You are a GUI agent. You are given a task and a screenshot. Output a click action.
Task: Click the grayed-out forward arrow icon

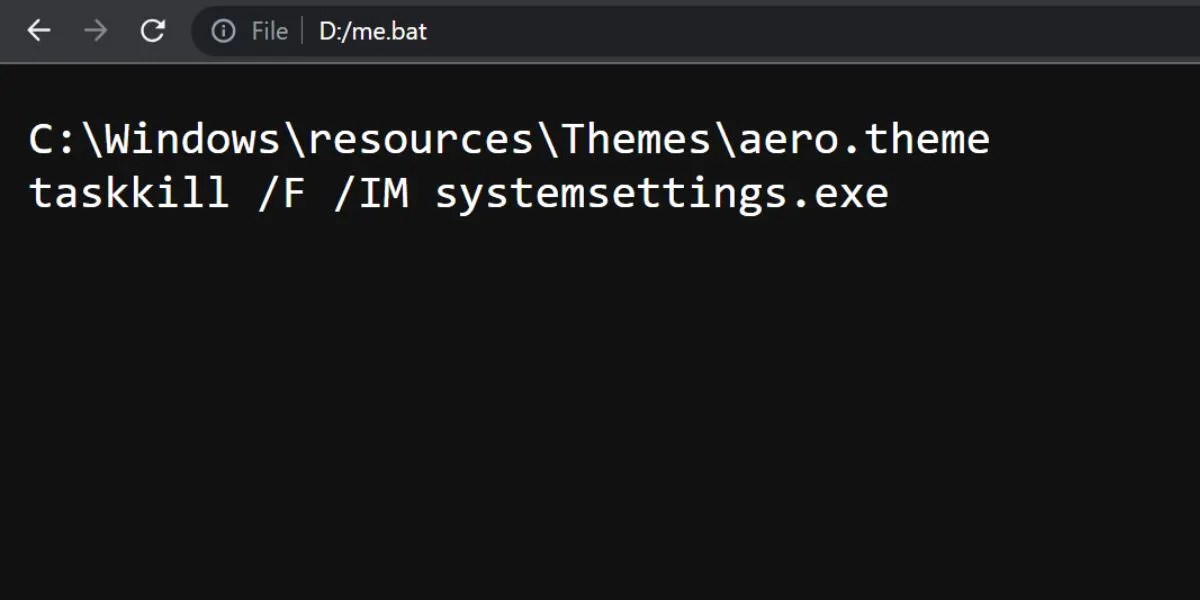click(x=96, y=30)
